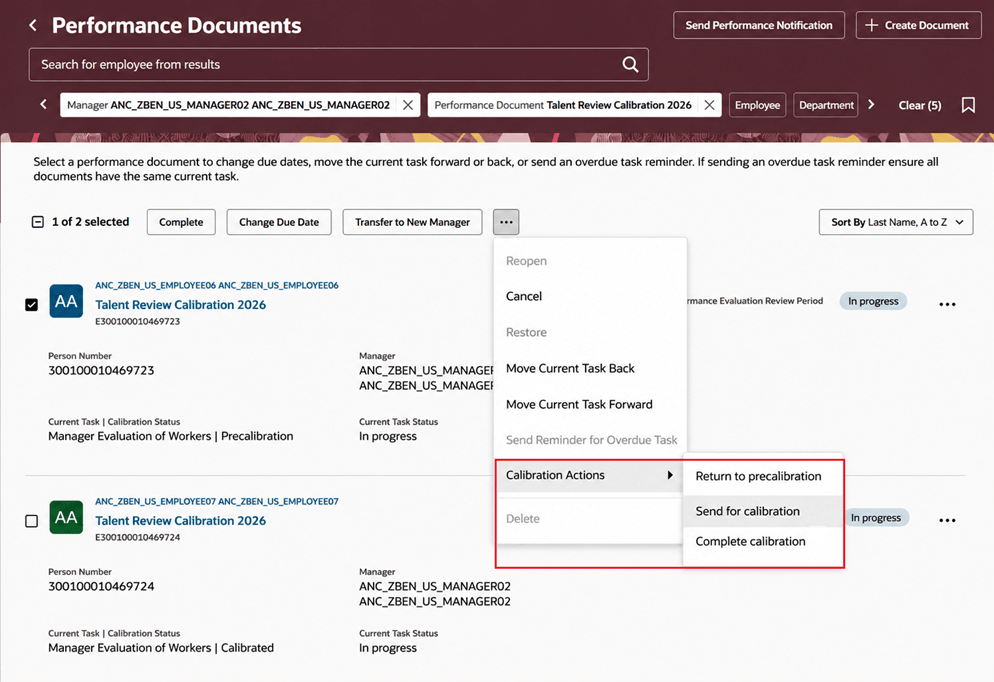Click the Complete button

pos(181,222)
